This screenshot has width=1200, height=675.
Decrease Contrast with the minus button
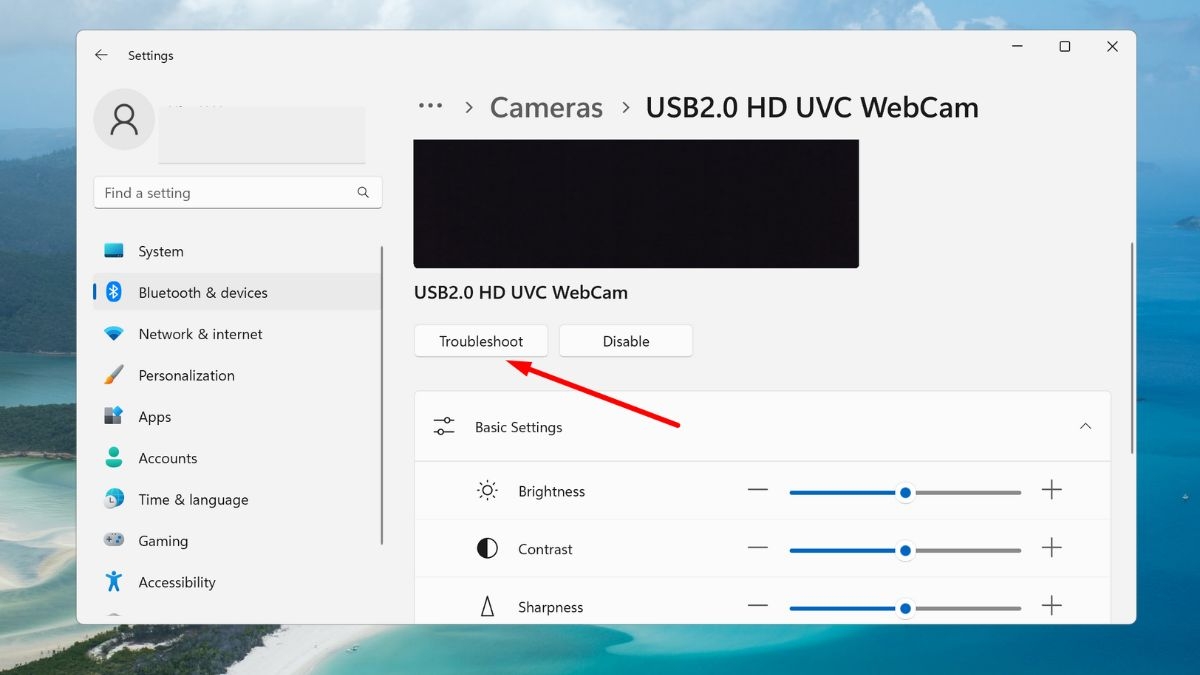(x=758, y=548)
